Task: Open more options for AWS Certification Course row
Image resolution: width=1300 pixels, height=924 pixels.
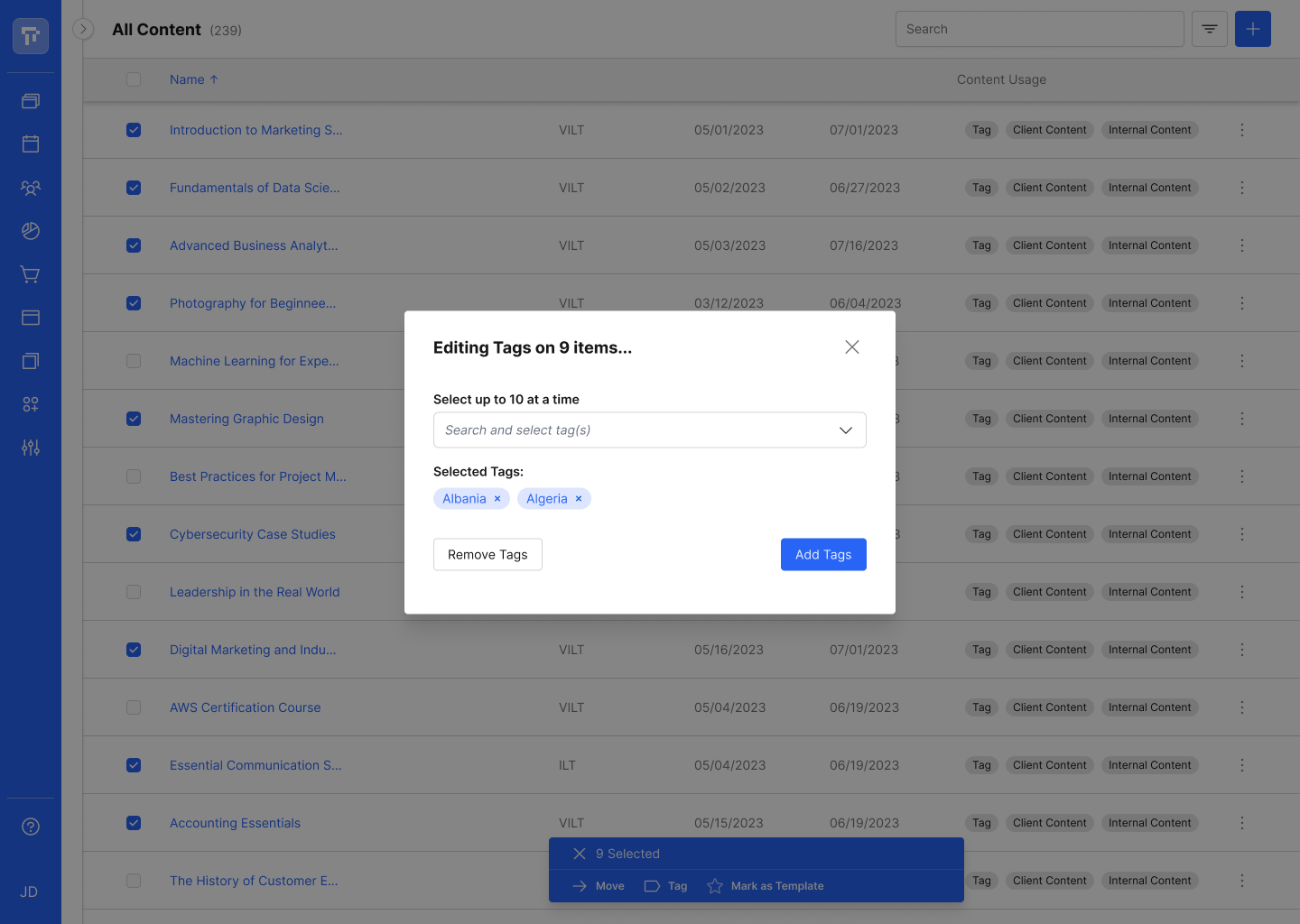Action: coord(1242,707)
